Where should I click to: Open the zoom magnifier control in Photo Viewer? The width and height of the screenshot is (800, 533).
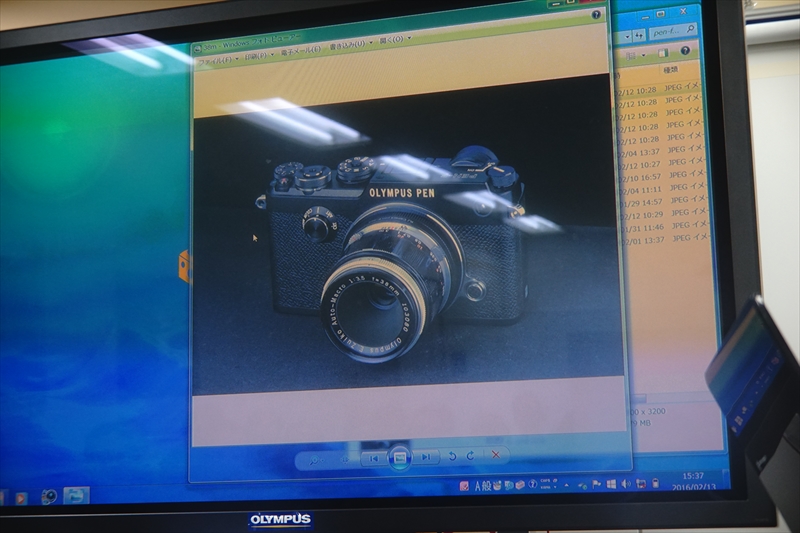pos(316,461)
